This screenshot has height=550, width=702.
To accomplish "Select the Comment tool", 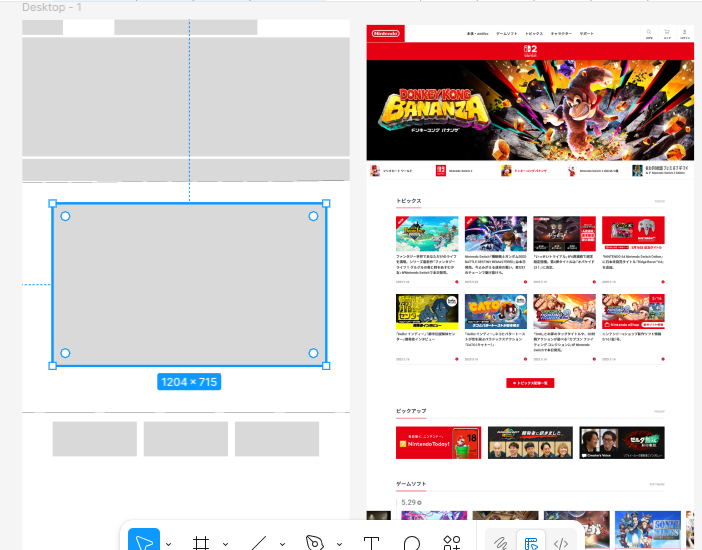I will pyautogui.click(x=411, y=543).
